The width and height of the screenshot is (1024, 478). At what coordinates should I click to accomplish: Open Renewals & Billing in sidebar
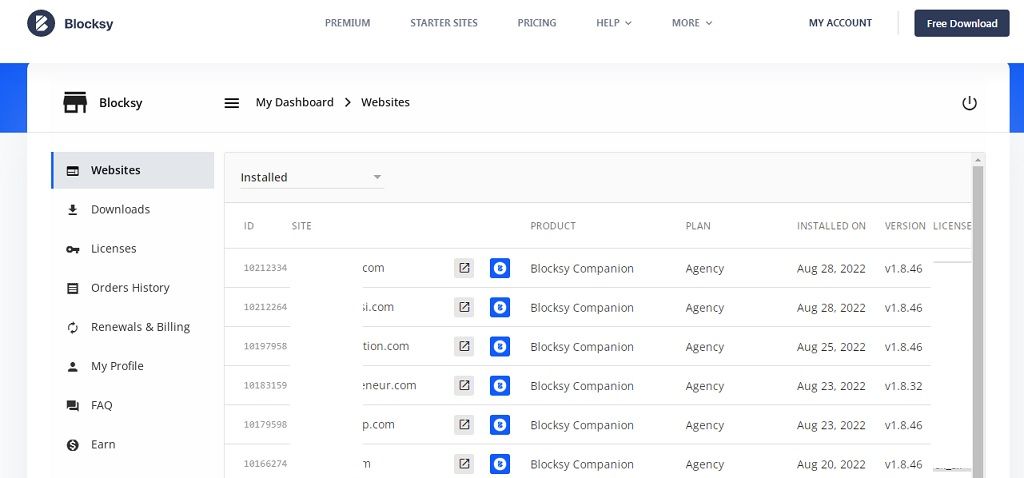133,327
